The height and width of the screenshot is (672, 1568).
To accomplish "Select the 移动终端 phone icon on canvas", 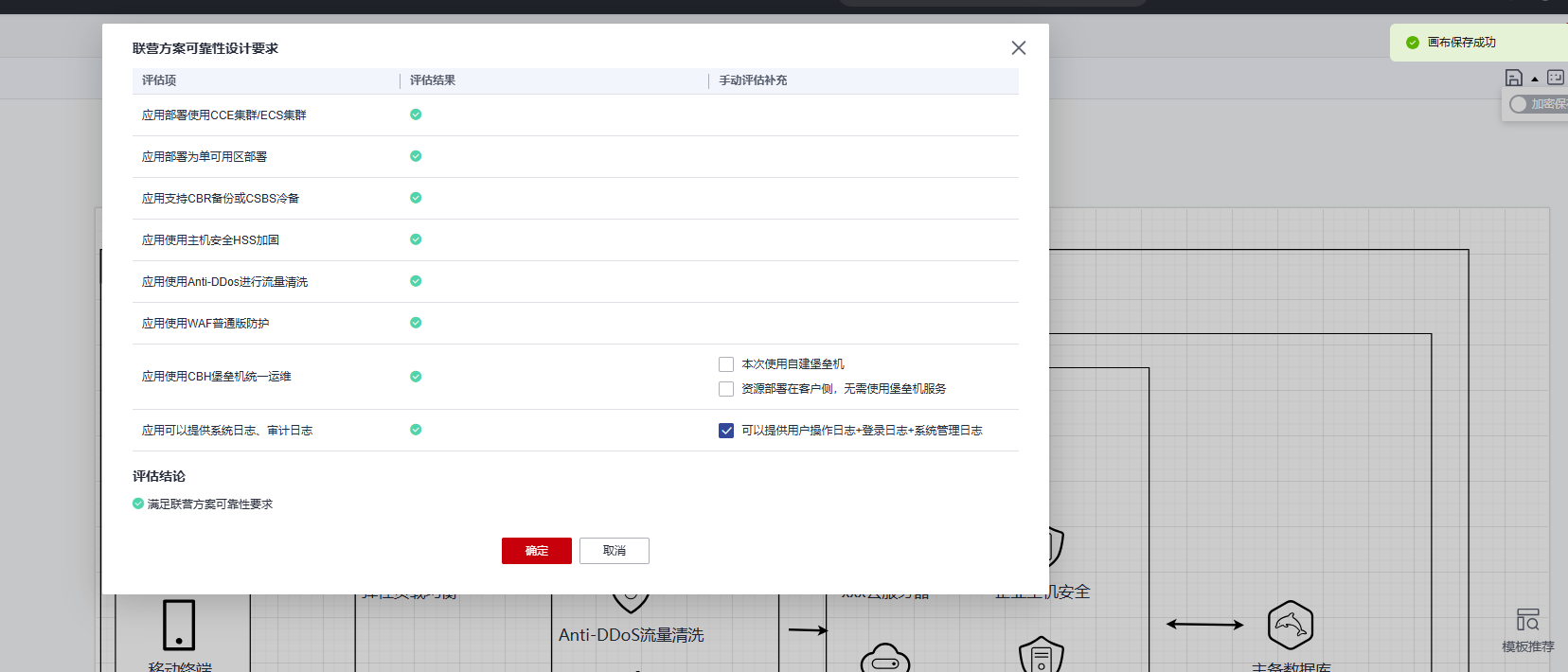I will click(179, 625).
